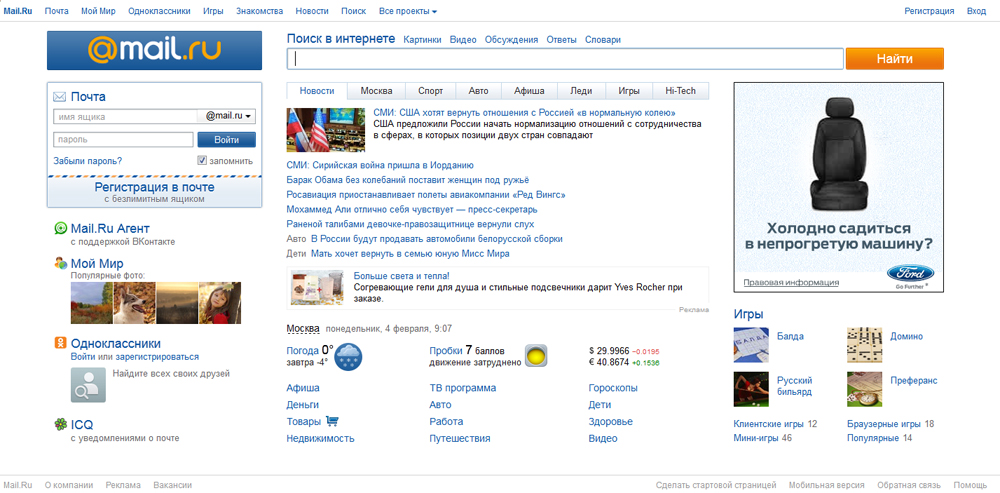Toggle the запомнить checkbox
Image resolution: width=1000 pixels, height=493 pixels.
click(202, 160)
